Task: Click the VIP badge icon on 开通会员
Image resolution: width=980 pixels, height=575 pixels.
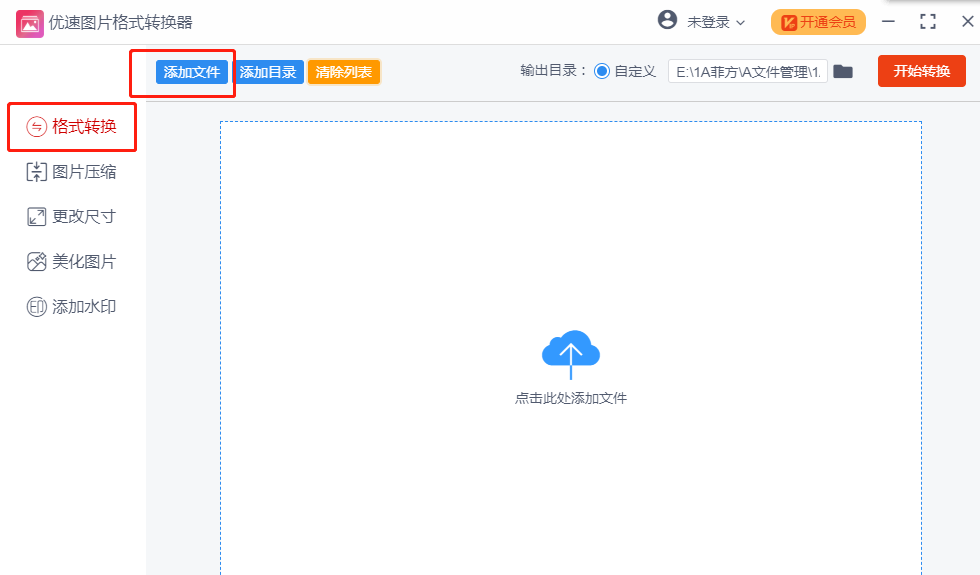Action: pyautogui.click(x=789, y=23)
